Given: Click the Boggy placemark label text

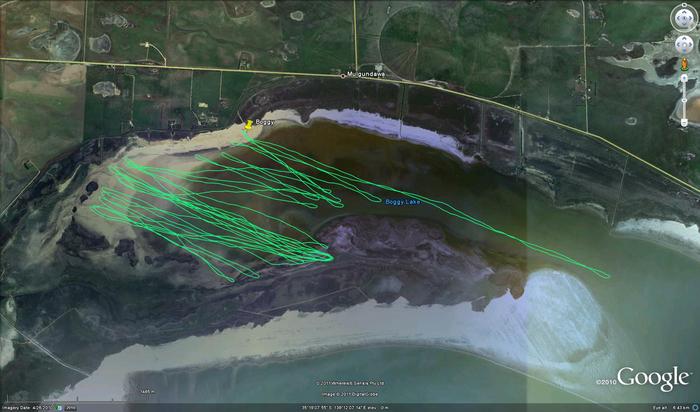Looking at the screenshot, I should coord(264,122).
